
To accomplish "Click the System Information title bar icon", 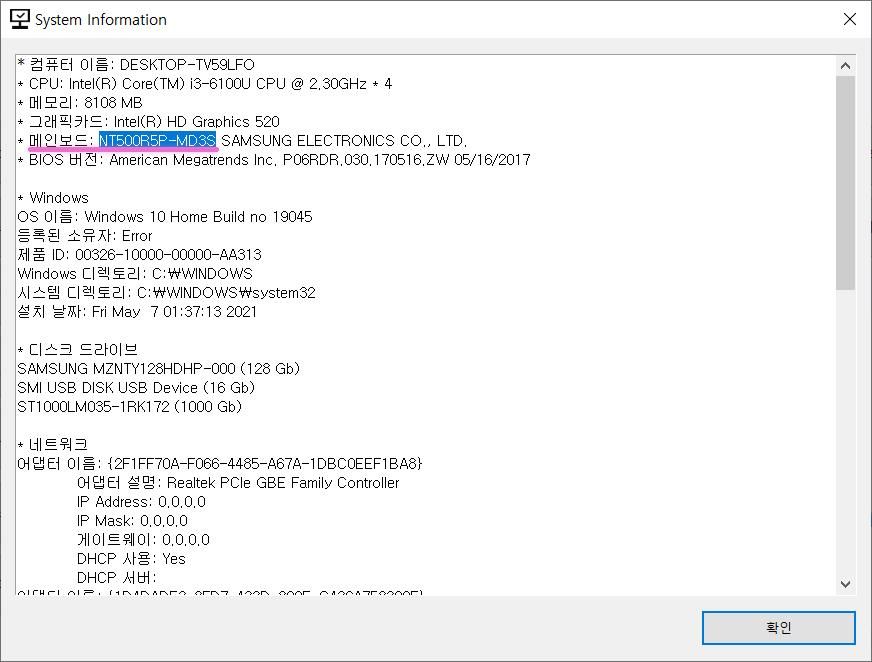I will coord(19,19).
